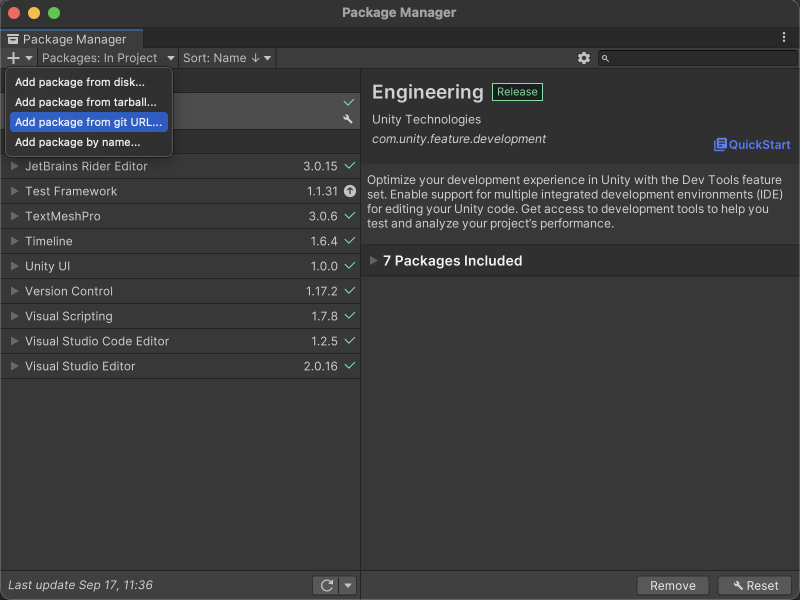The image size is (800, 600).
Task: Click the checkmark icon for Visual Scripting
Action: (x=349, y=315)
